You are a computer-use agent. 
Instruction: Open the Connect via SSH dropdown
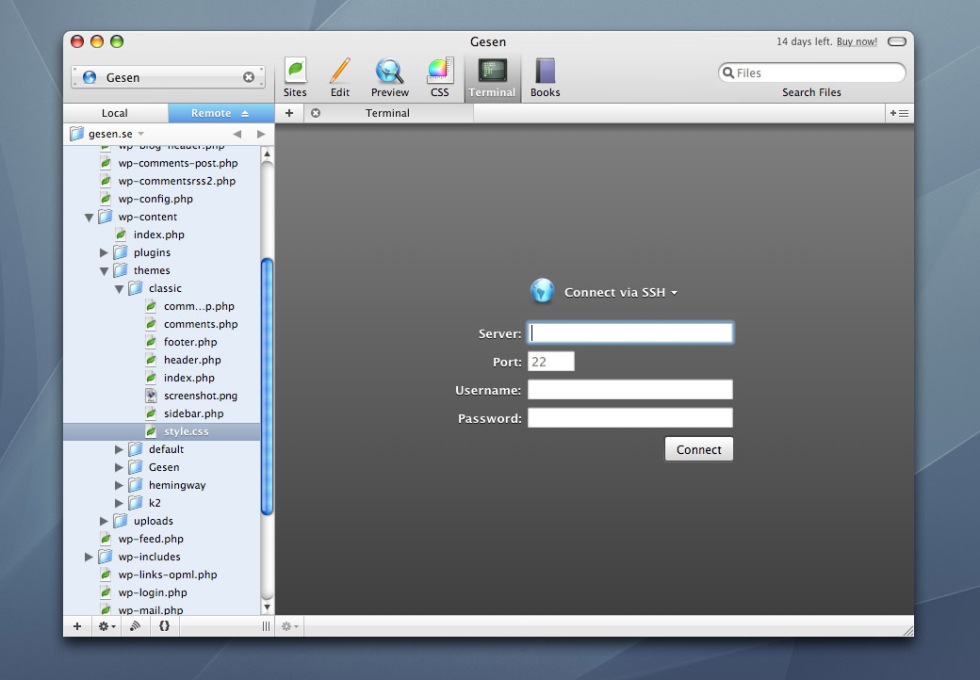tap(620, 292)
